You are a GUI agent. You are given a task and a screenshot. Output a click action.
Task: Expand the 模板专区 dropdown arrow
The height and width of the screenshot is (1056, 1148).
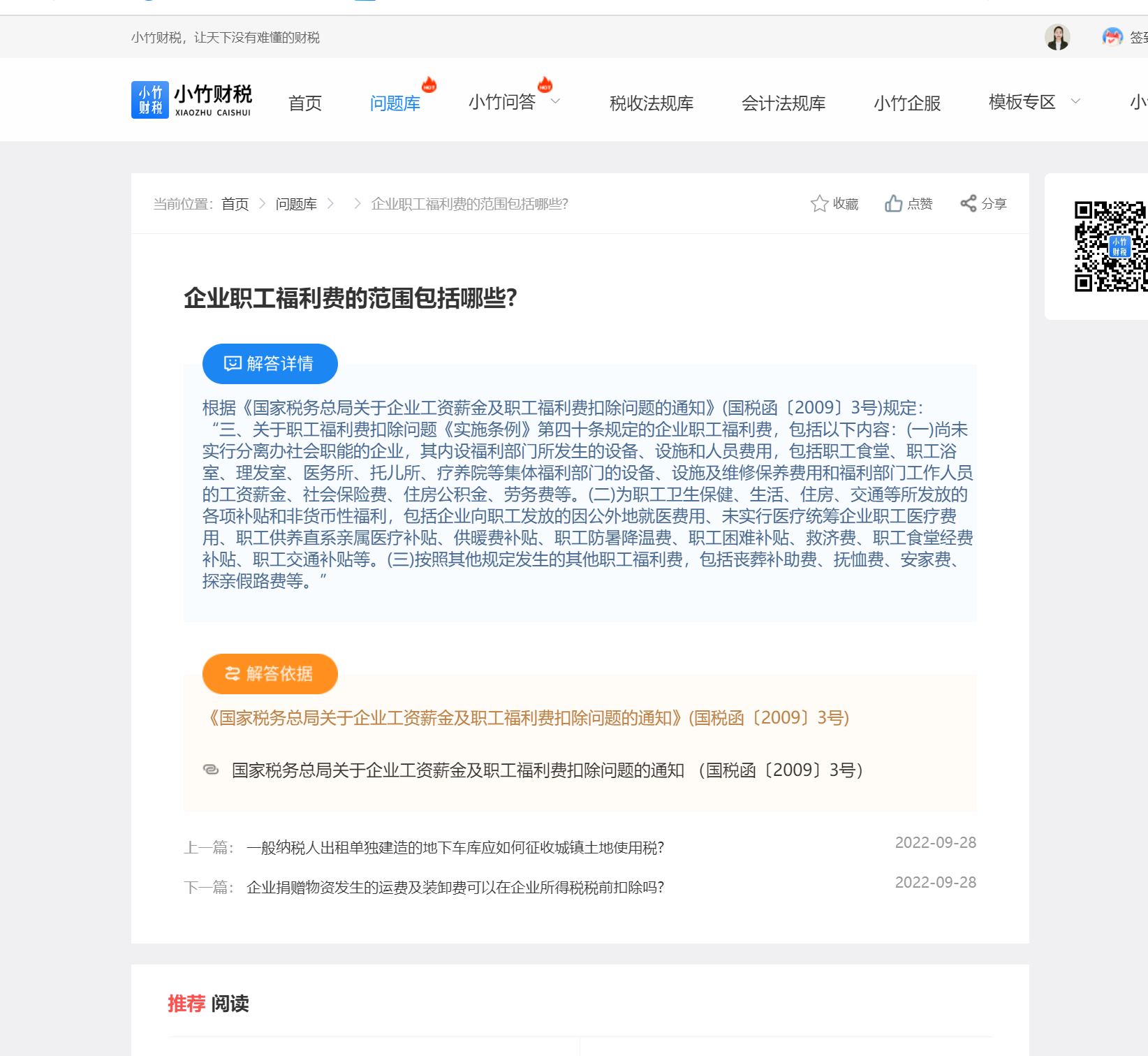point(1075,102)
